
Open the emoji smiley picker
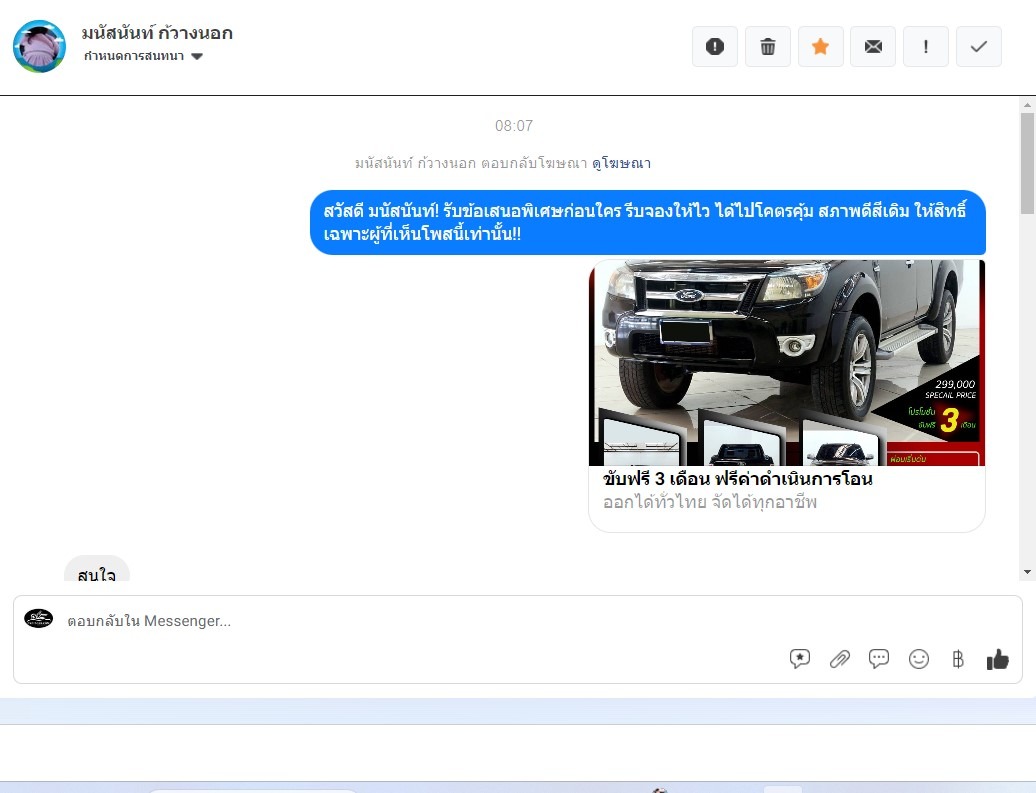coord(918,659)
